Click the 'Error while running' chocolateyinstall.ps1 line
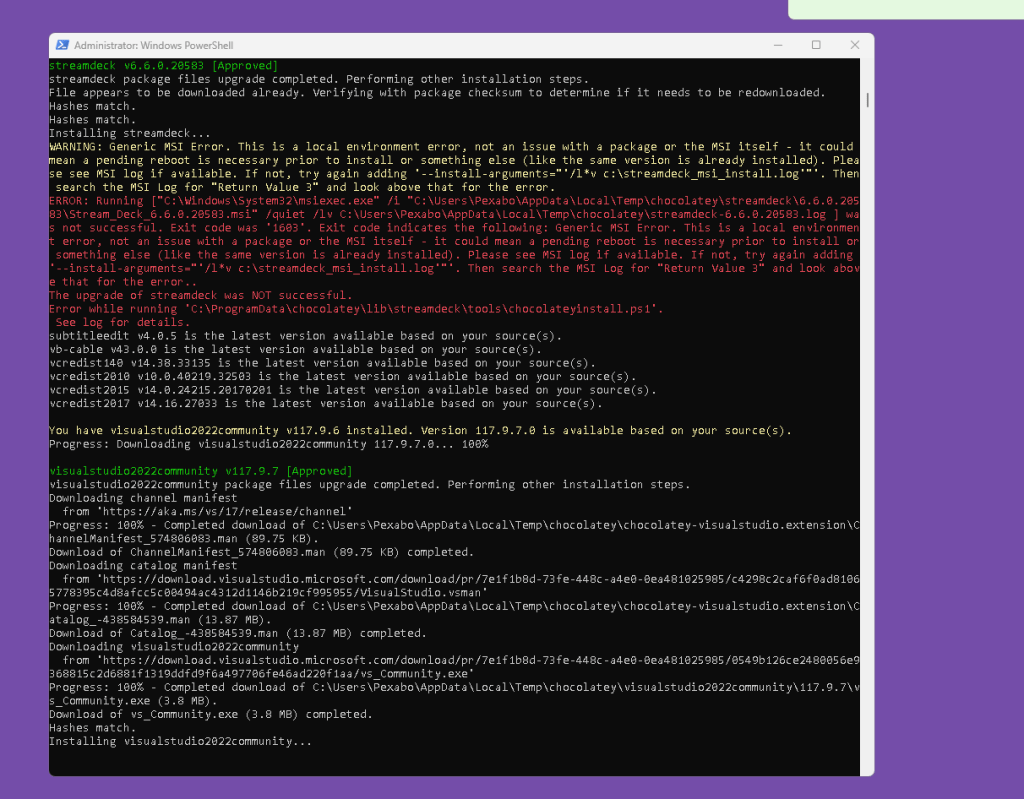This screenshot has width=1024, height=799. [356, 309]
